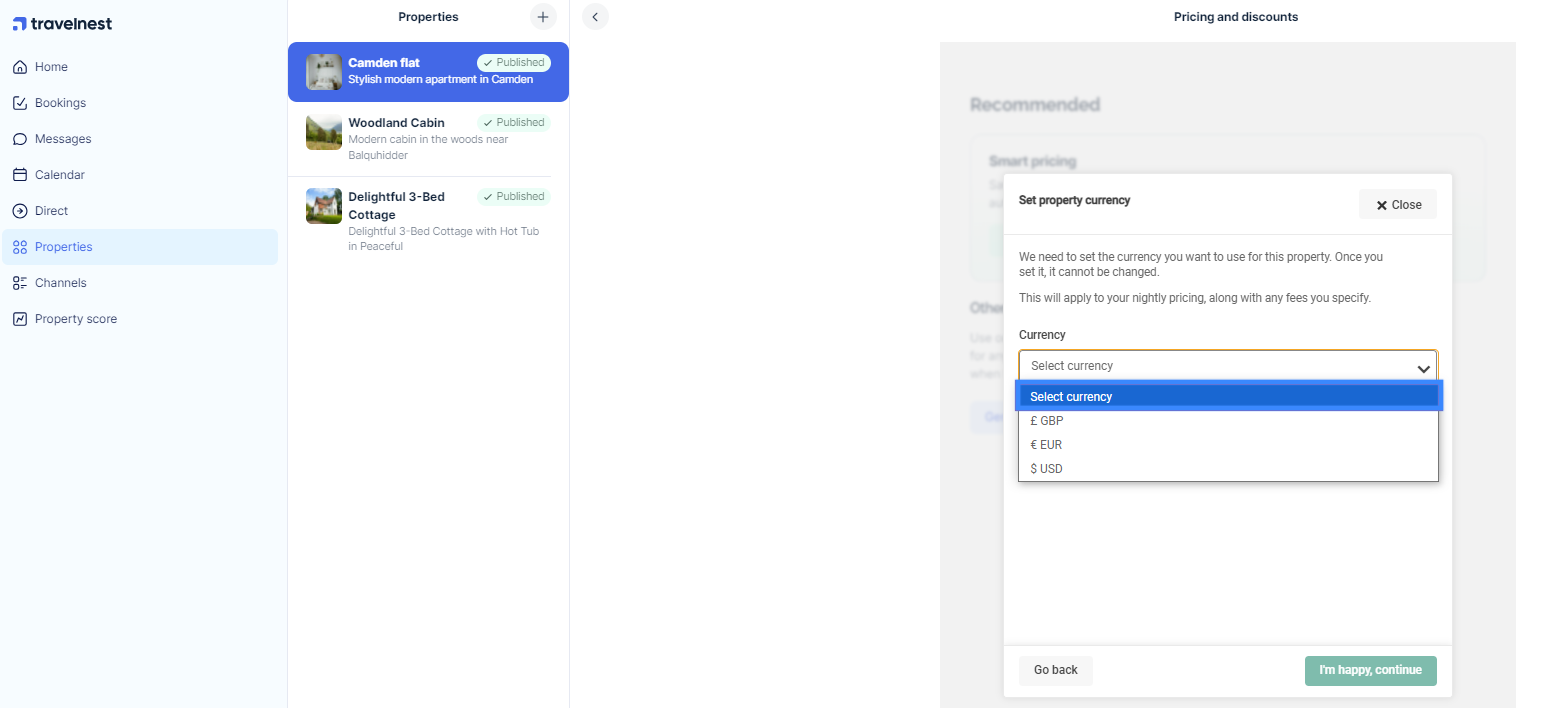Add a new property with plus icon
1564x708 pixels.
pyautogui.click(x=543, y=17)
